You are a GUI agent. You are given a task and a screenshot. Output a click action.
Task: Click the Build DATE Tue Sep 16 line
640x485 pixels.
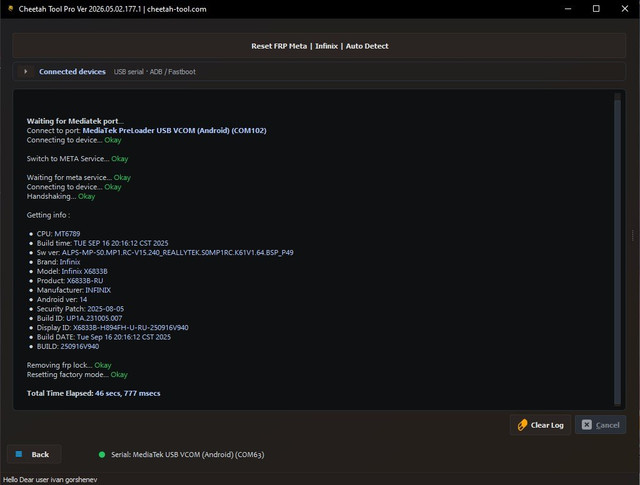tap(104, 337)
